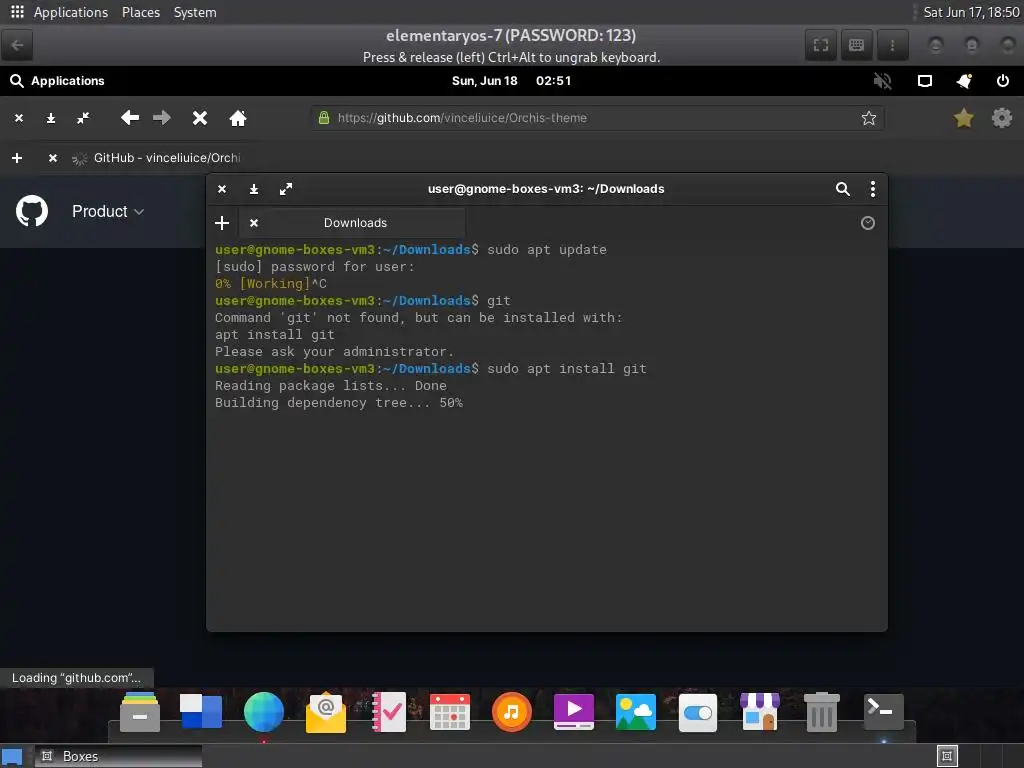1024x768 pixels.
Task: Open host Applications menu in top bar
Action: click(x=71, y=12)
